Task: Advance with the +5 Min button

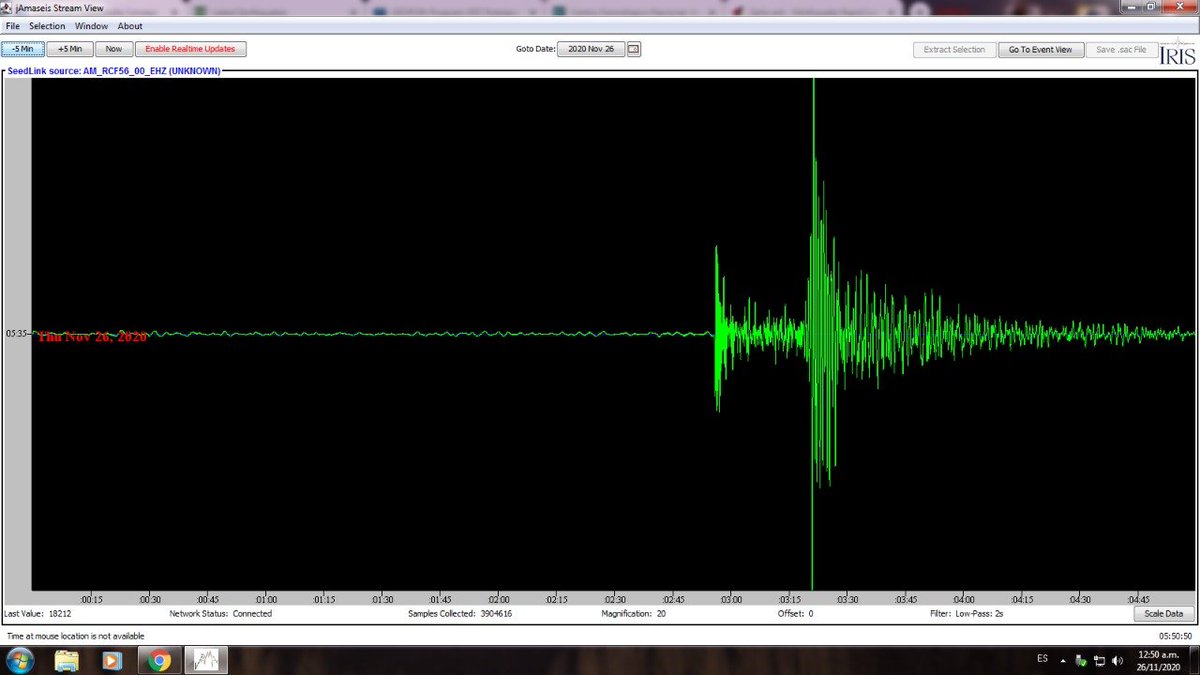Action: coord(70,49)
